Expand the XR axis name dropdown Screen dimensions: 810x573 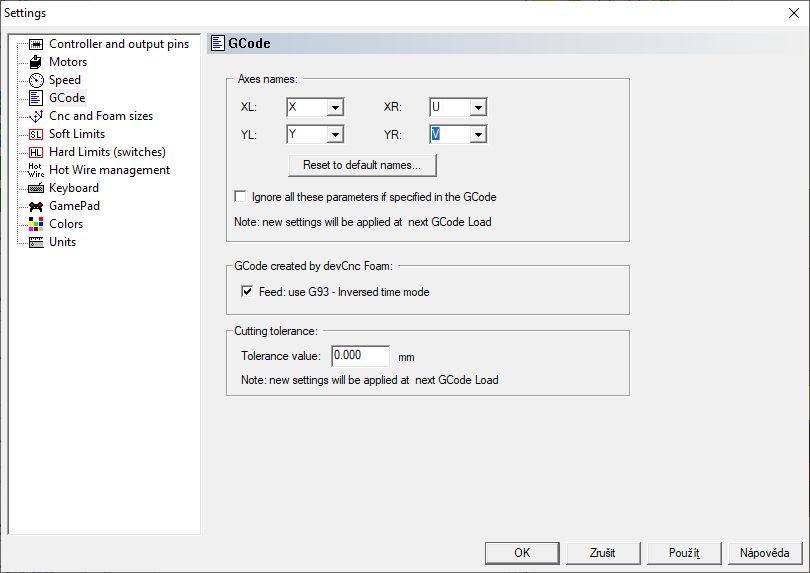(478, 107)
